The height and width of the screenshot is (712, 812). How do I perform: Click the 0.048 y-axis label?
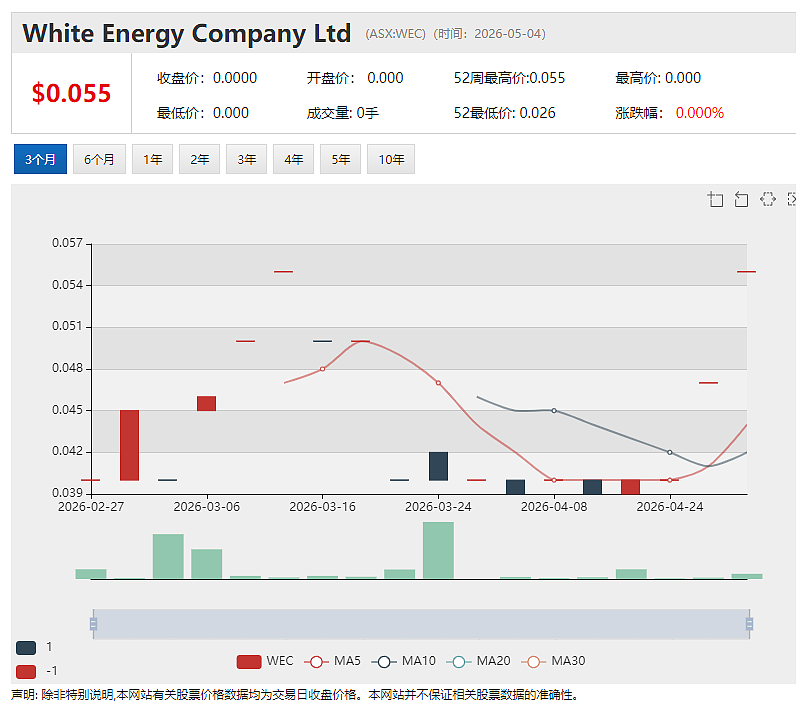[x=67, y=368]
